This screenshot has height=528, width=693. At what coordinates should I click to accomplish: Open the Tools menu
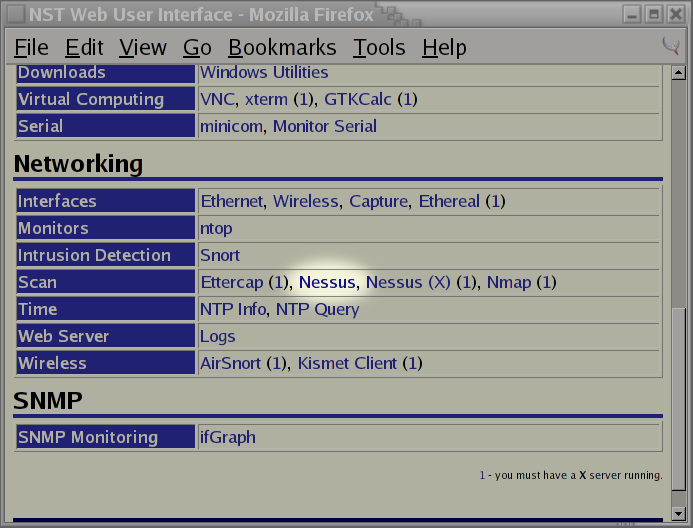(x=379, y=47)
